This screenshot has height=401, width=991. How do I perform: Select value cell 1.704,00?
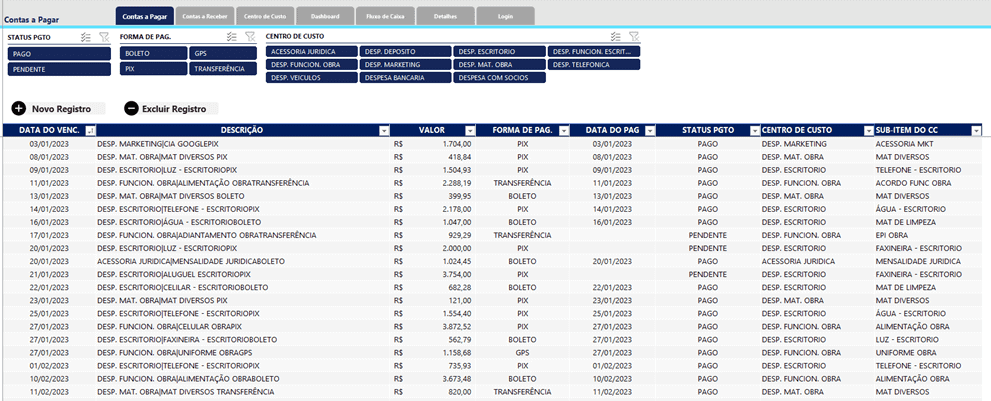[433, 144]
